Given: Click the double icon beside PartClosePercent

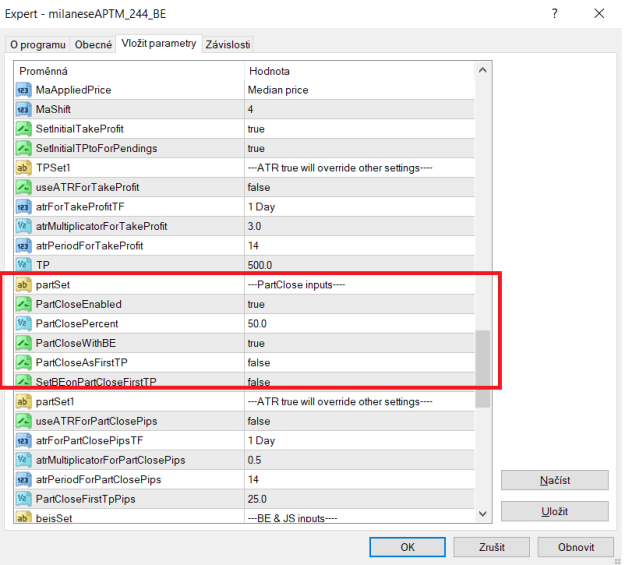Looking at the screenshot, I should [23, 324].
